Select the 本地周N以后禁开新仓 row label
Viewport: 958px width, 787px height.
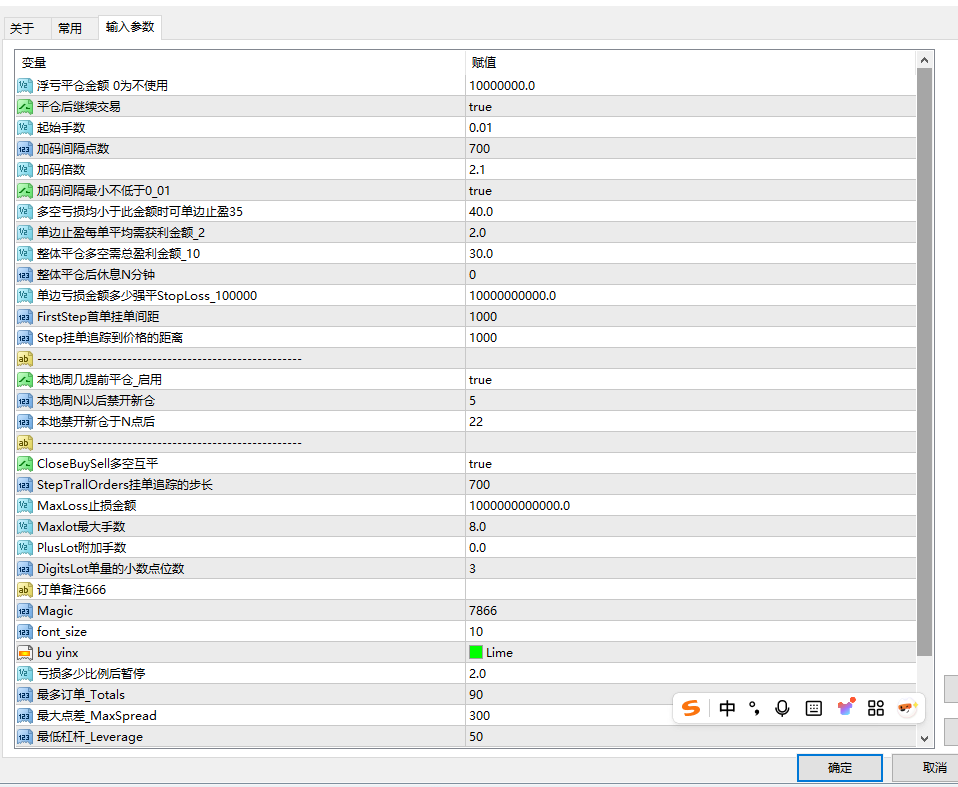96,401
